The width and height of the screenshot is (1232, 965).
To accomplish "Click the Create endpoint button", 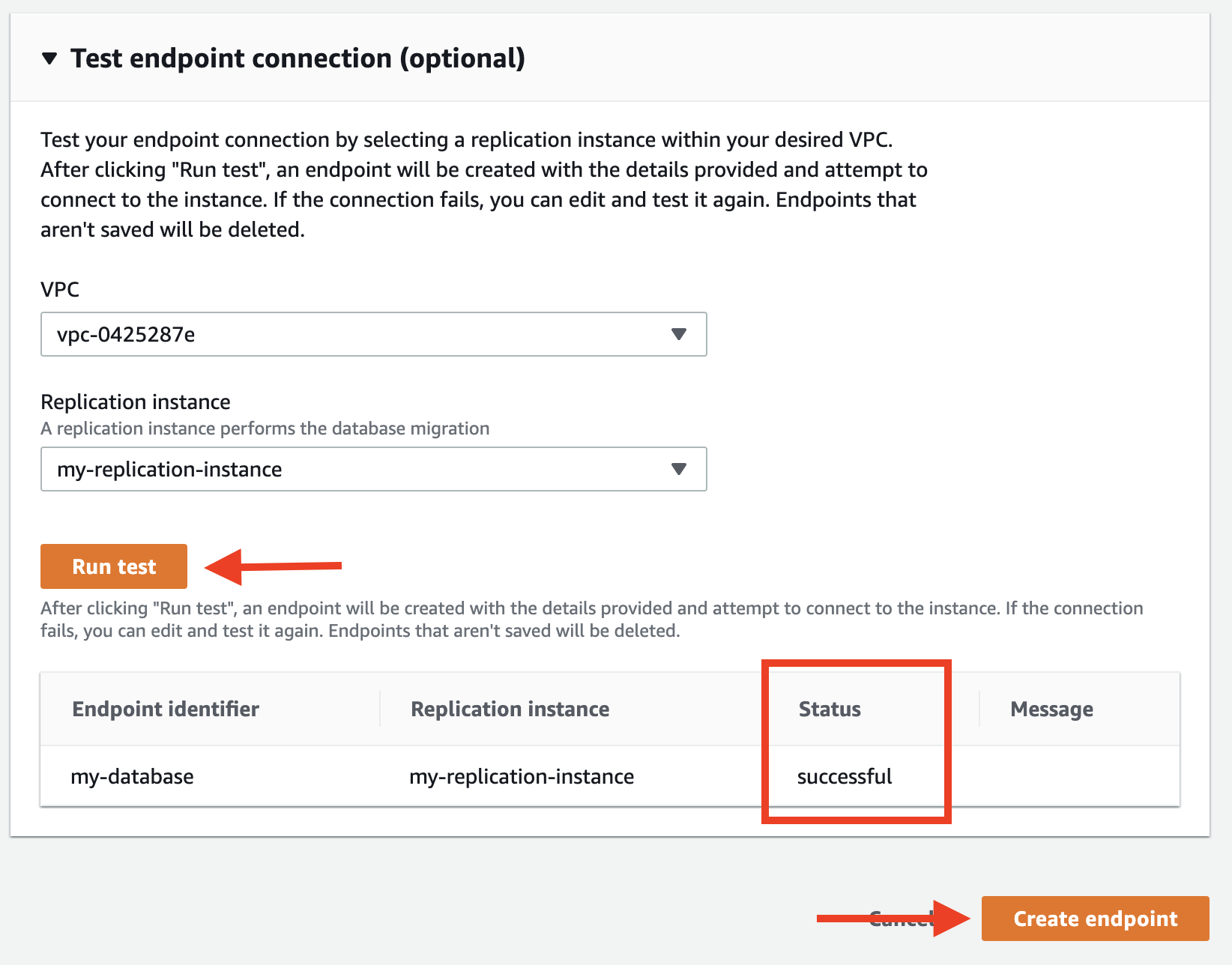I will pos(1094,918).
